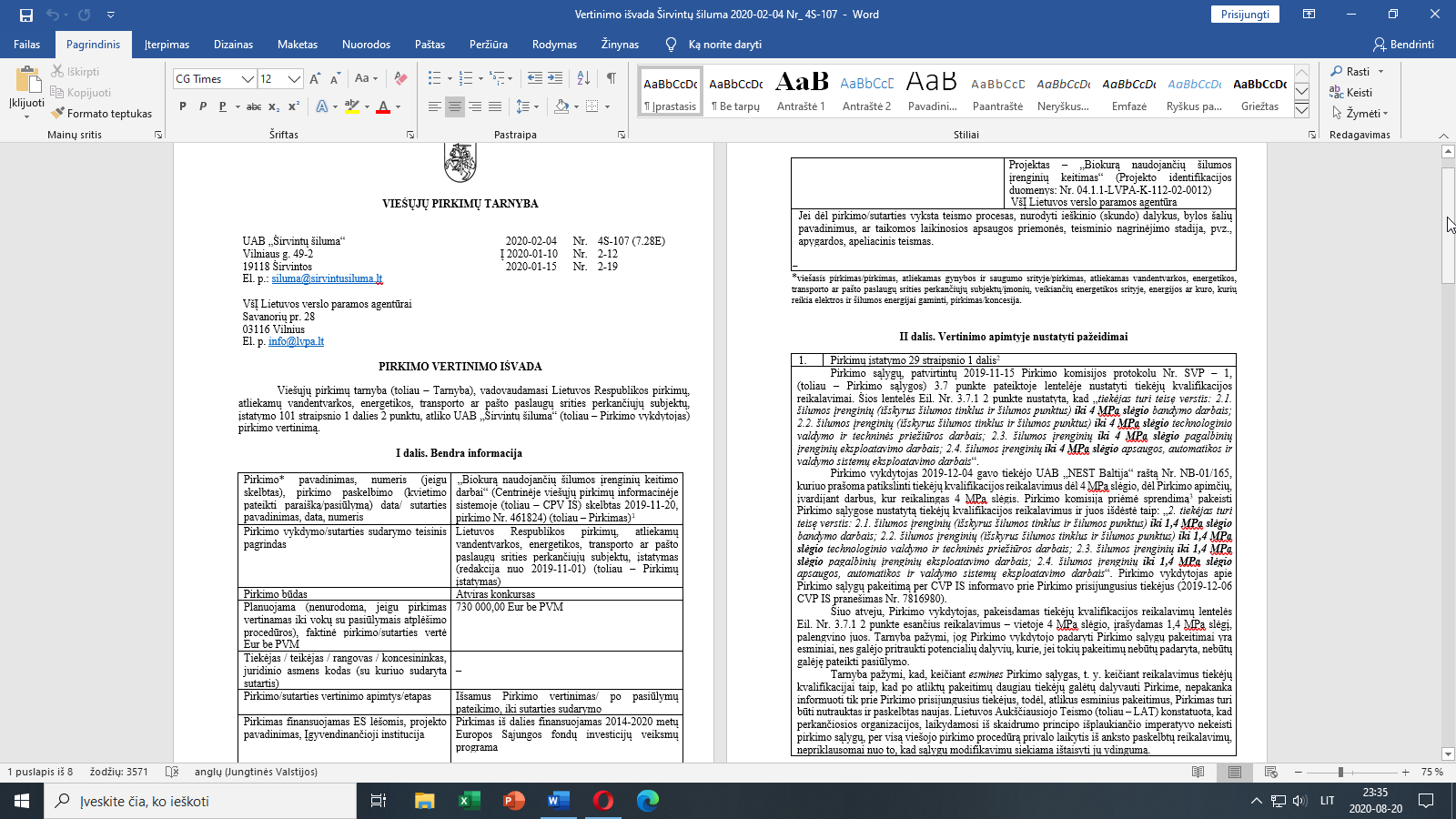The width and height of the screenshot is (1456, 819).
Task: Click the superscript icon
Action: coord(294,106)
